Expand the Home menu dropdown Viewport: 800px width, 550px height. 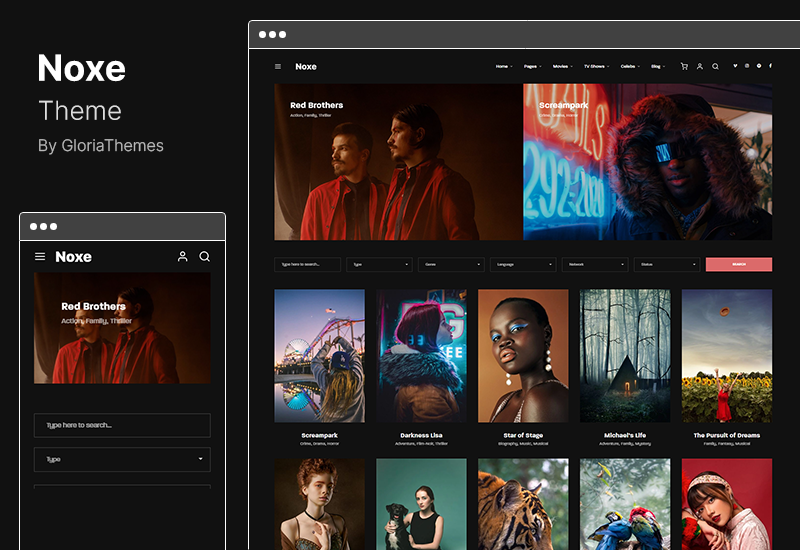pos(504,66)
